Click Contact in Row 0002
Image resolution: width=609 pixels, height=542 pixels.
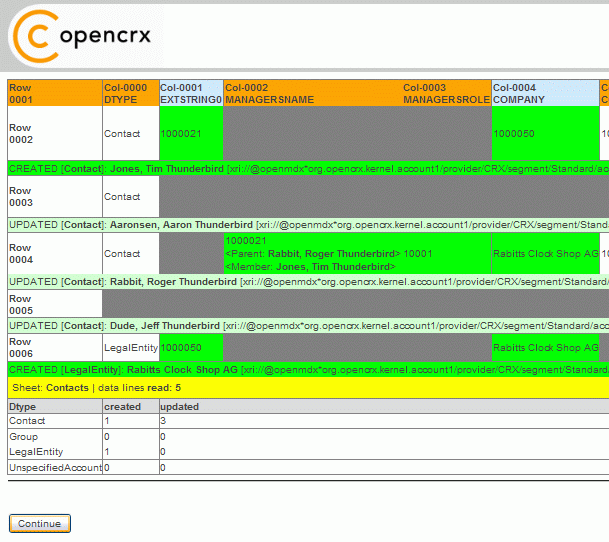coord(122,134)
